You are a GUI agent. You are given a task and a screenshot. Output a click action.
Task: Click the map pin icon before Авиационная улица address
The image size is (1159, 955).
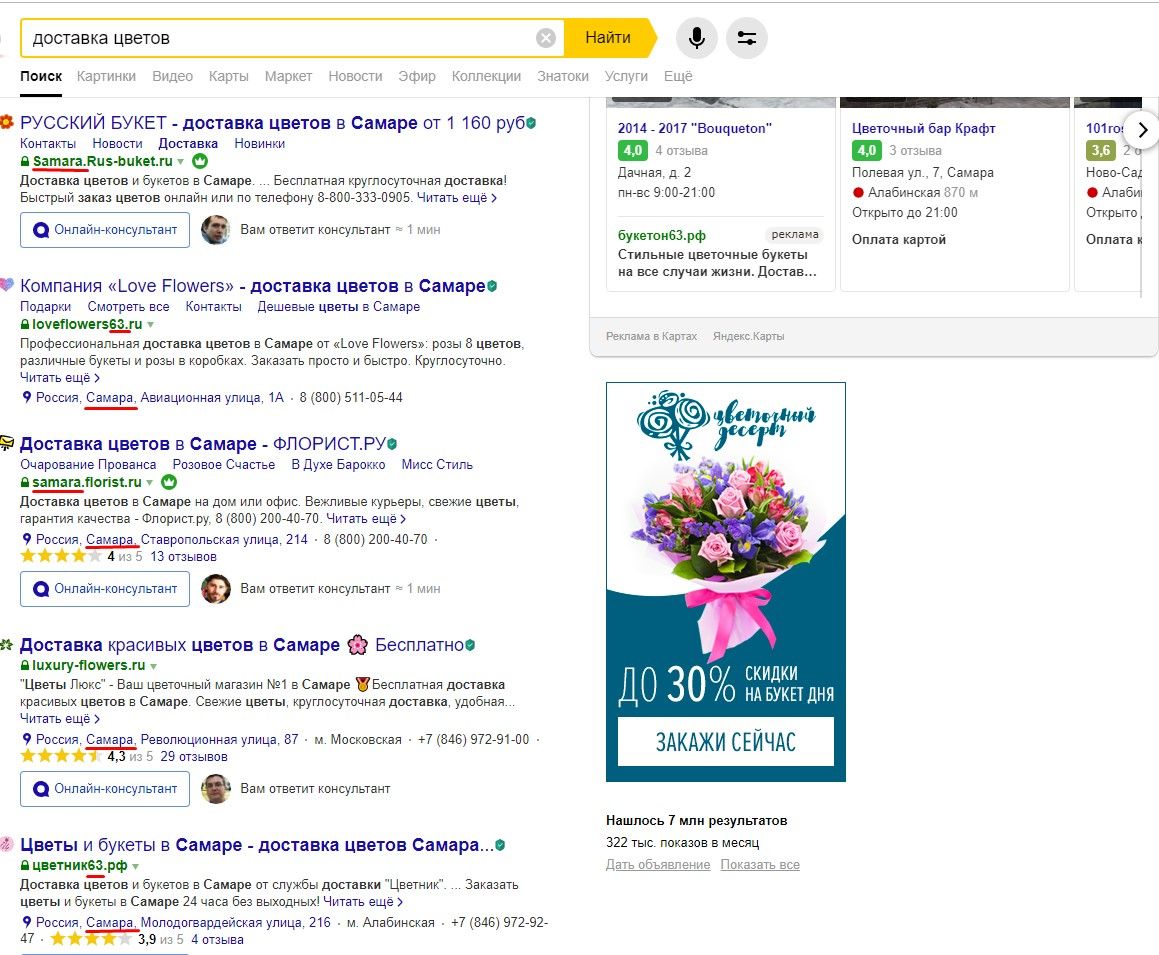pyautogui.click(x=27, y=397)
